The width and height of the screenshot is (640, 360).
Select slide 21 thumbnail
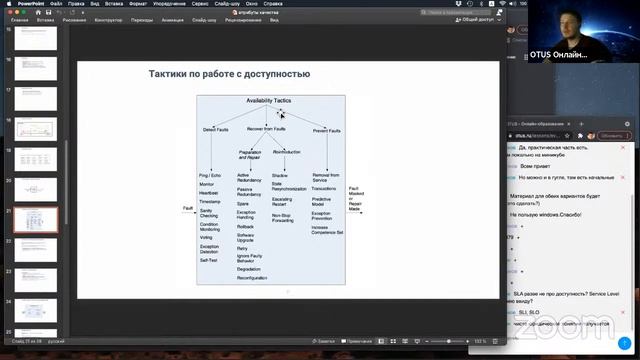[36, 220]
